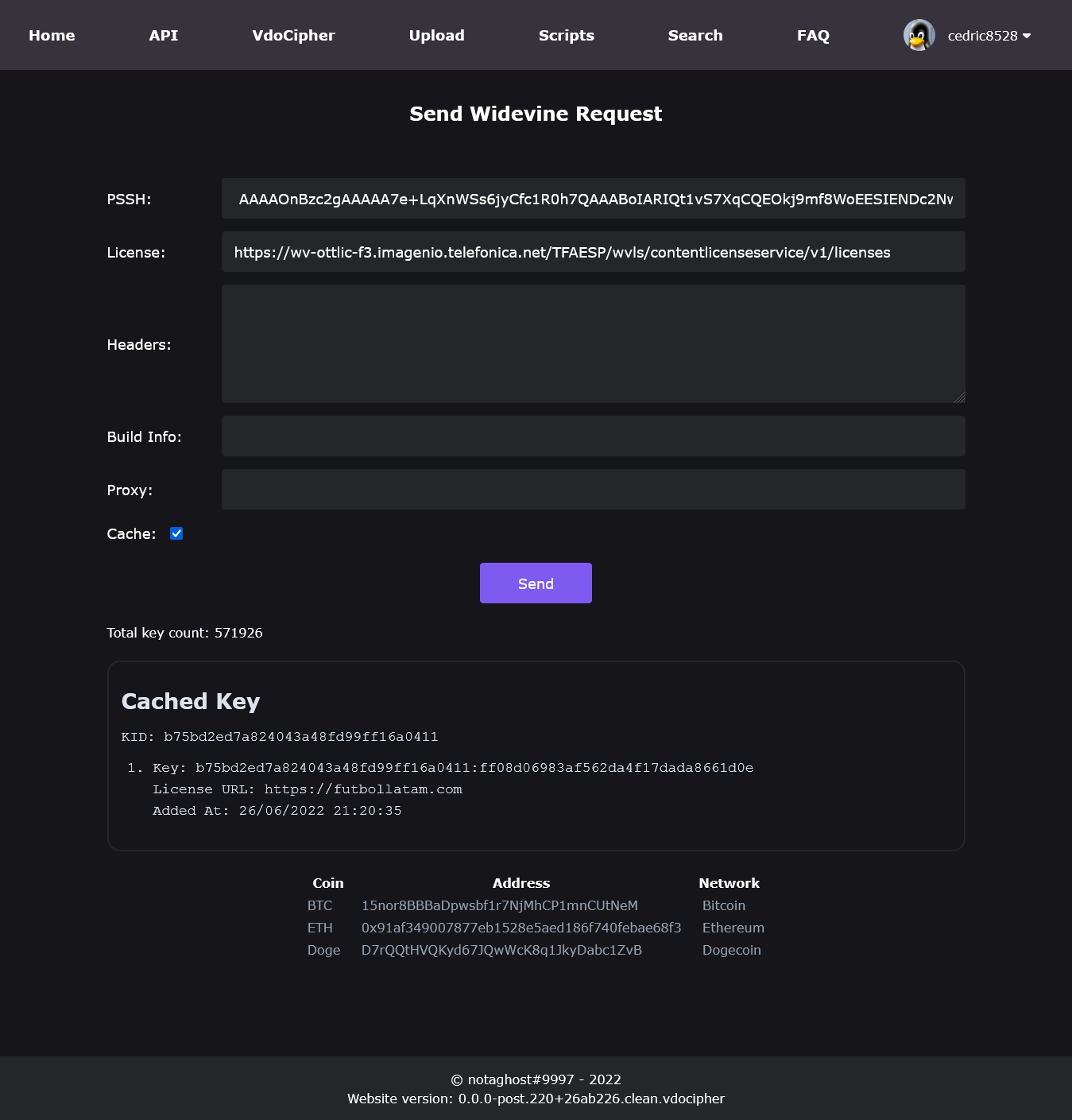
Task: Click the Network column header
Action: pos(730,883)
